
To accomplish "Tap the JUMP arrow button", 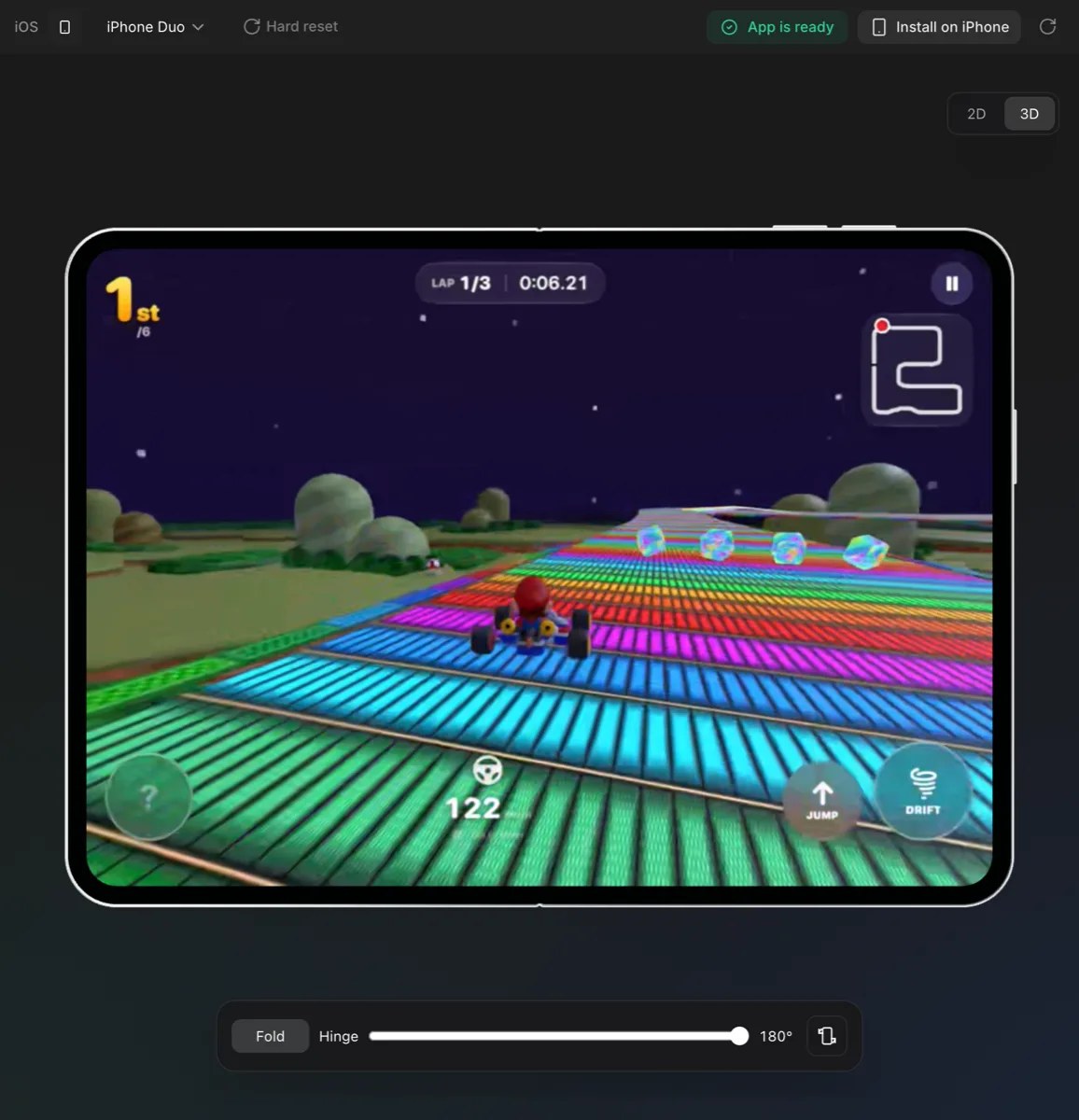I will [x=822, y=800].
